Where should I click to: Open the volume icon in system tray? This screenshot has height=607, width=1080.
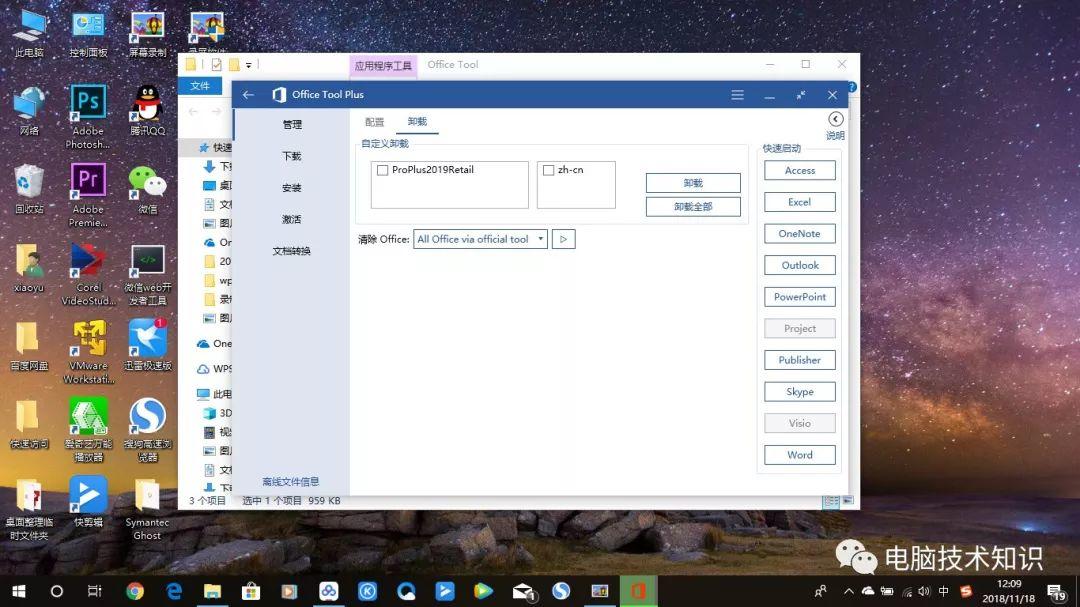924,591
